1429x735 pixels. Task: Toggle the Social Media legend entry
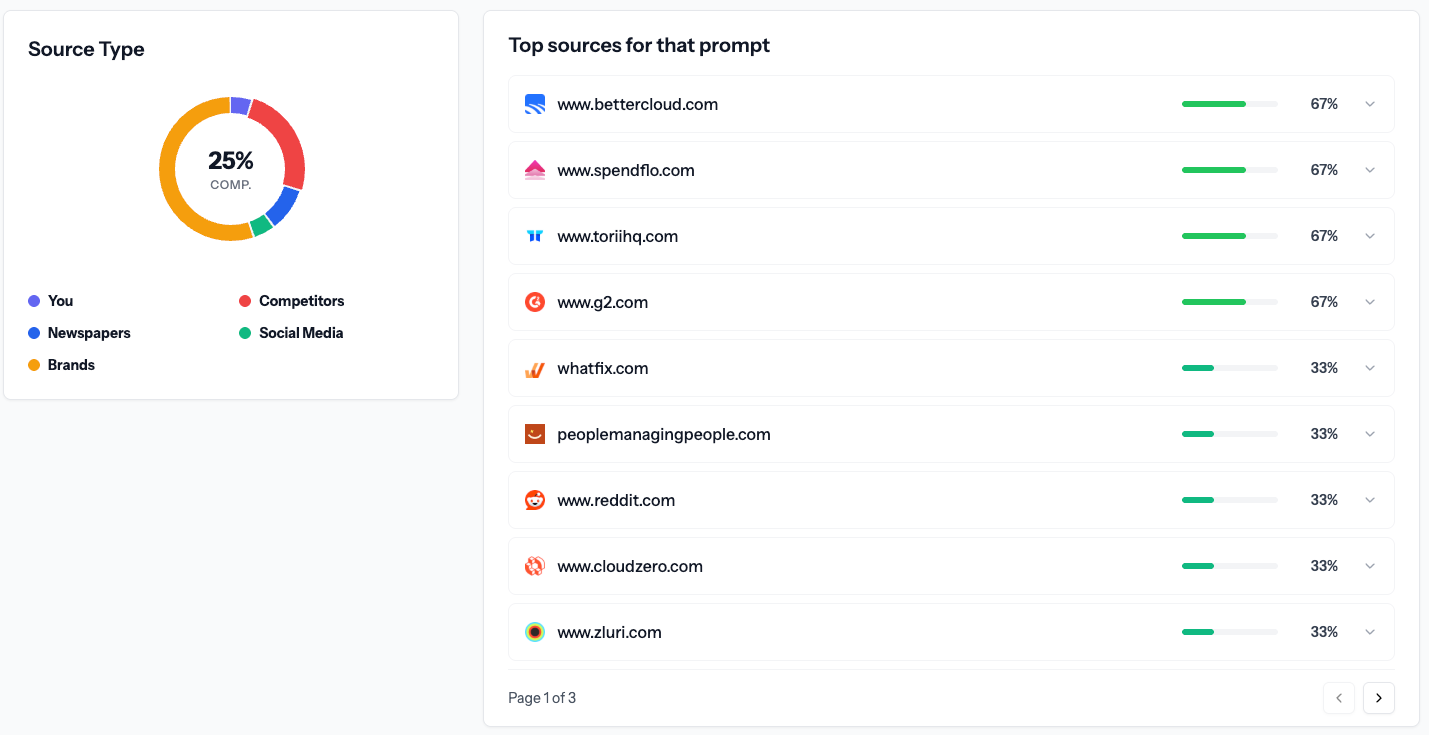[300, 333]
